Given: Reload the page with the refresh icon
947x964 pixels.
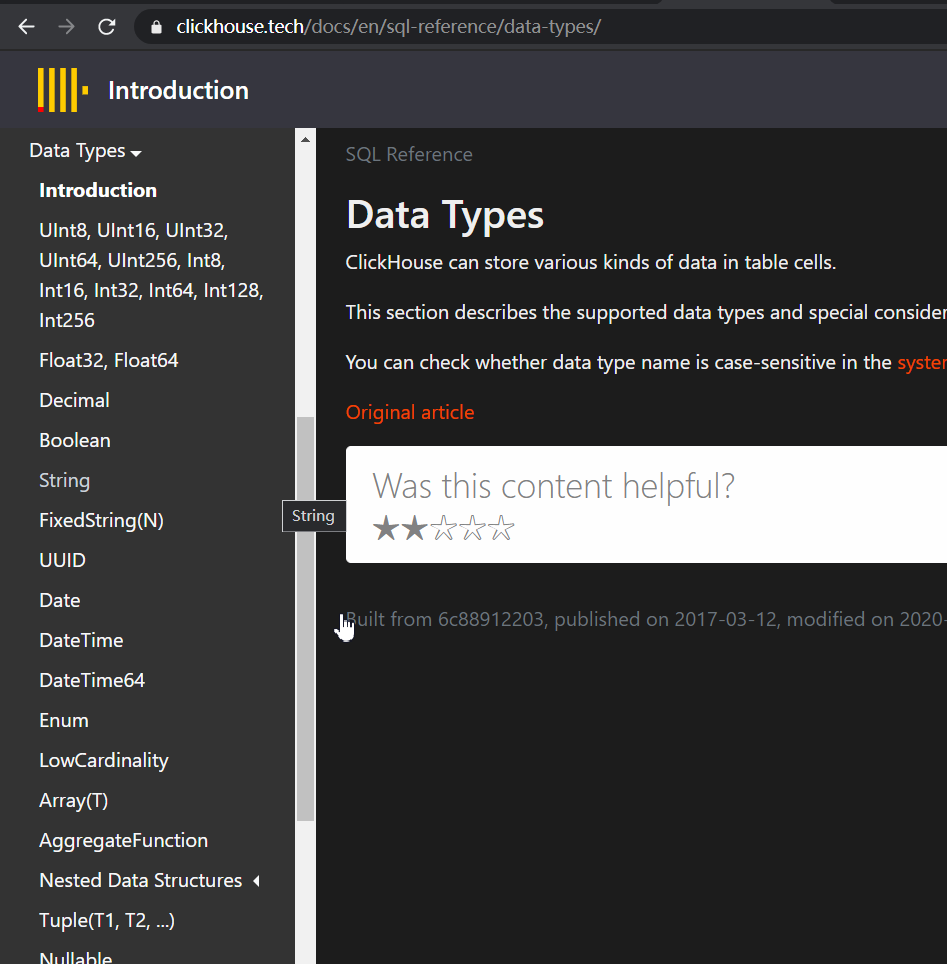Looking at the screenshot, I should (107, 27).
